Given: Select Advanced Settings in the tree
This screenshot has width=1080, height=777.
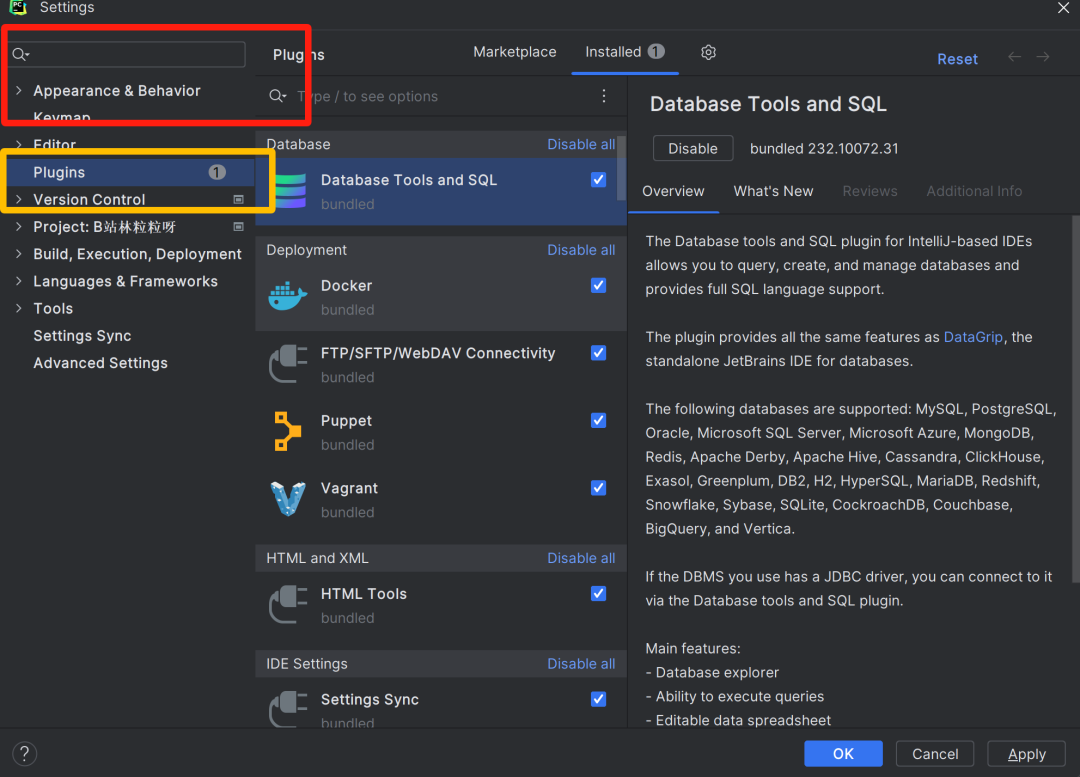Looking at the screenshot, I should point(101,363).
